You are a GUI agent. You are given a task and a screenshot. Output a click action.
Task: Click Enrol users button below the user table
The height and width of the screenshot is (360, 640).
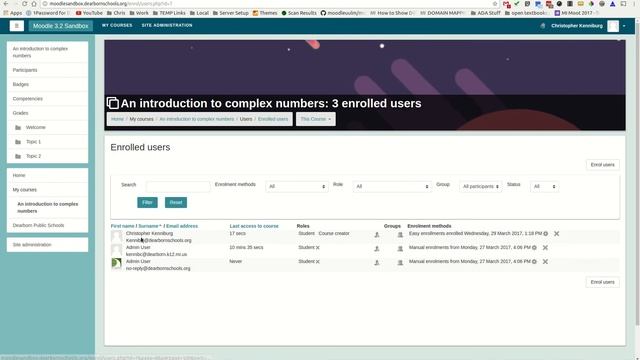click(602, 282)
